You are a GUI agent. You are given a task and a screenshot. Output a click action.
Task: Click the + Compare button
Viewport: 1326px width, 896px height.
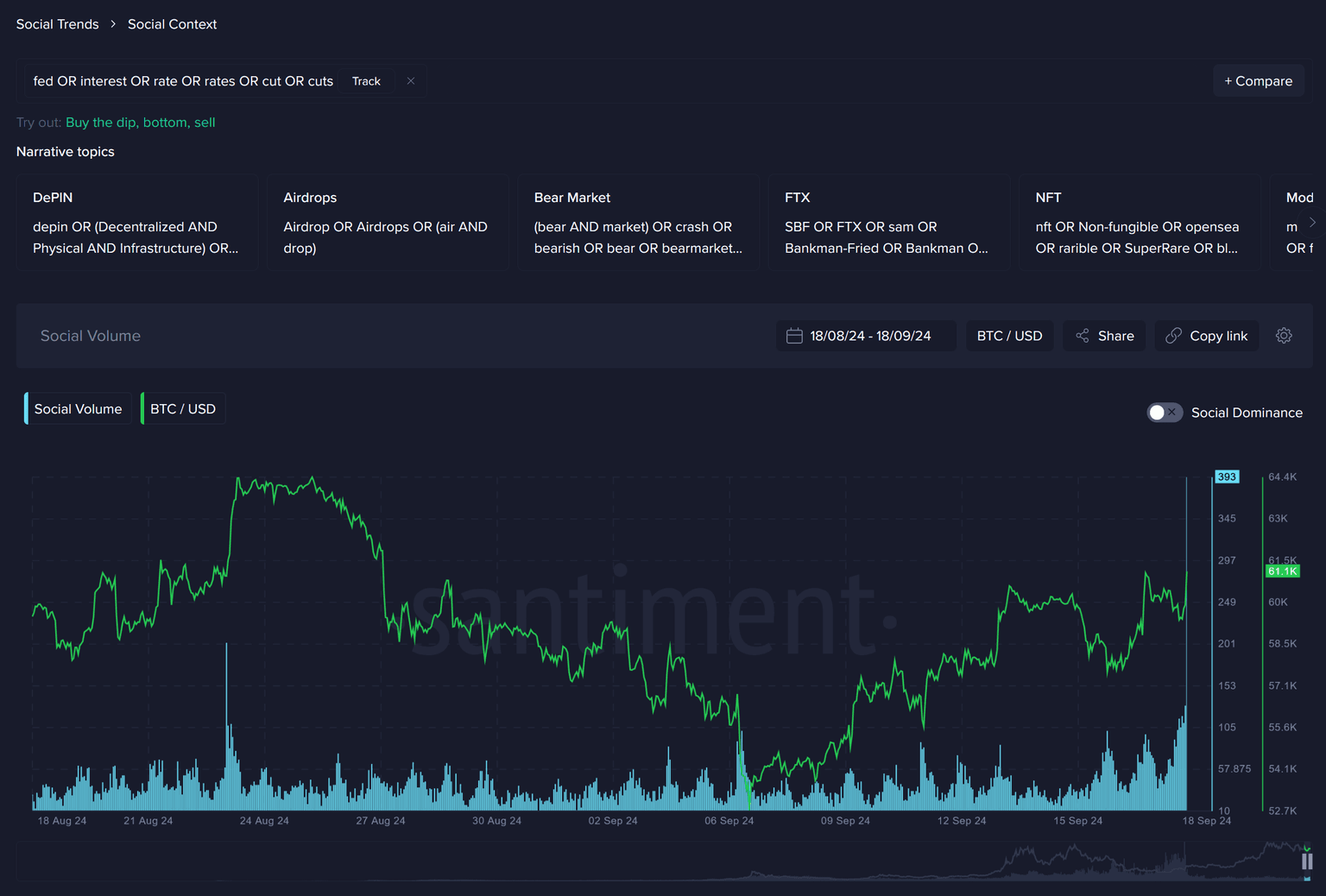(x=1258, y=81)
